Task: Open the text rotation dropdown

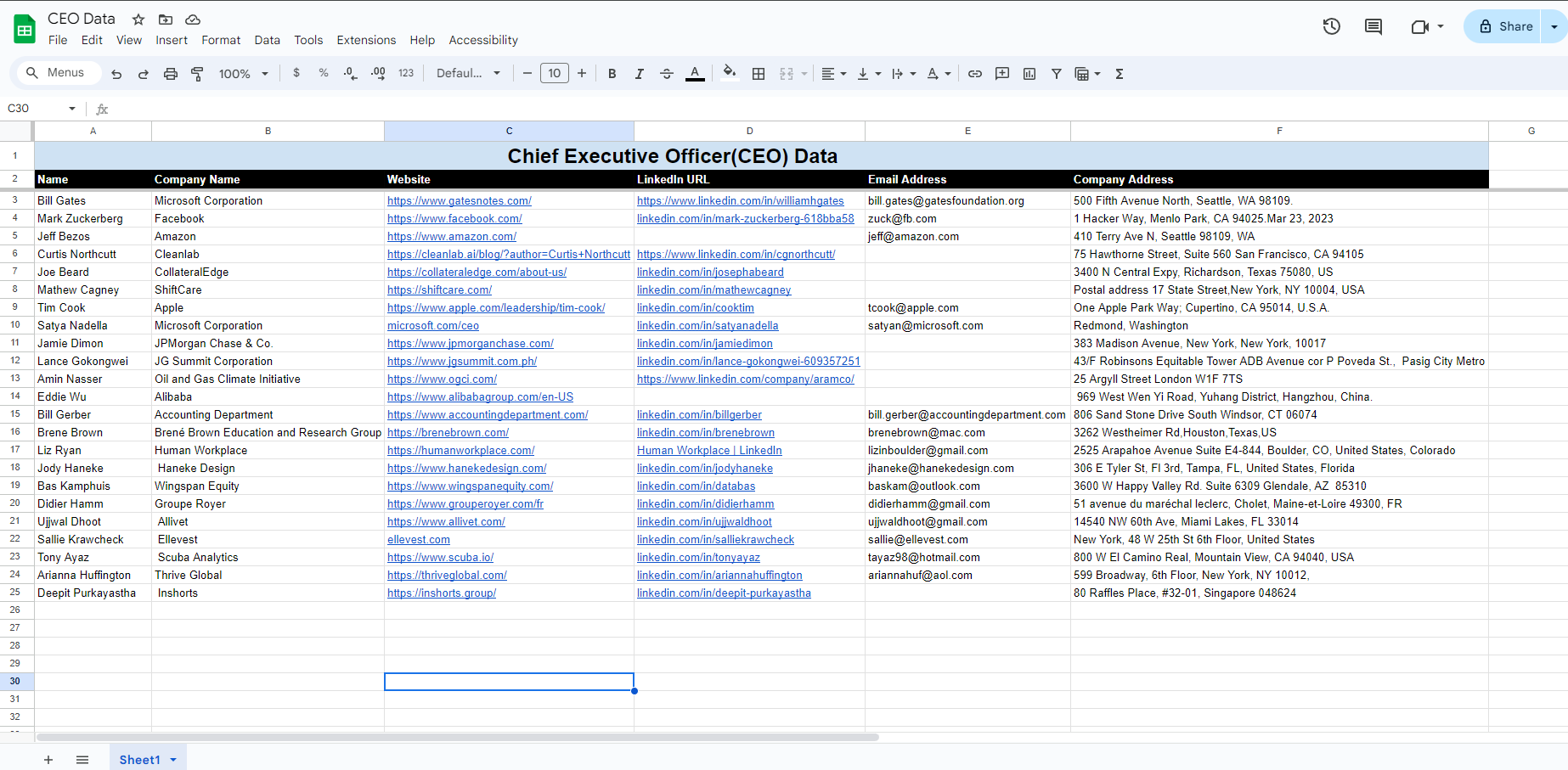Action: (939, 74)
